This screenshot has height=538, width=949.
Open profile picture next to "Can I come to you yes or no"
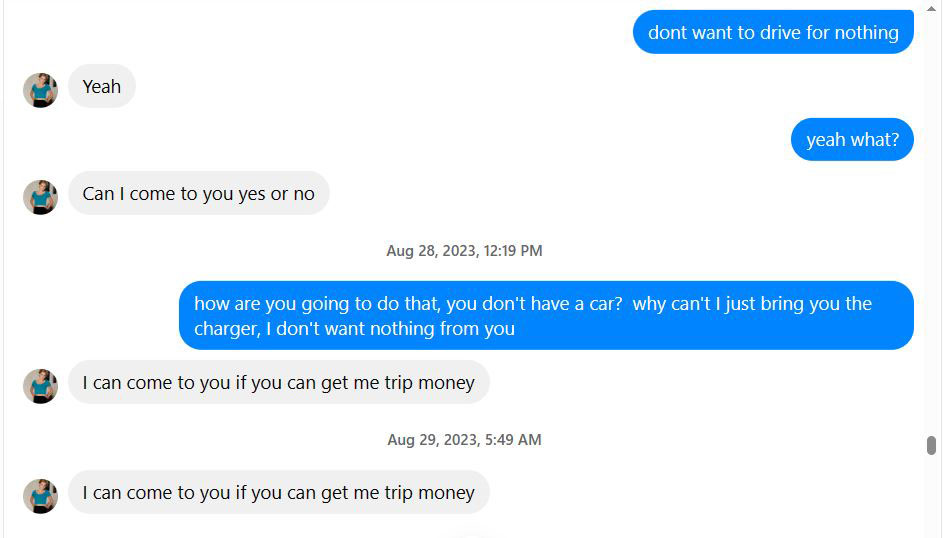[x=40, y=197]
